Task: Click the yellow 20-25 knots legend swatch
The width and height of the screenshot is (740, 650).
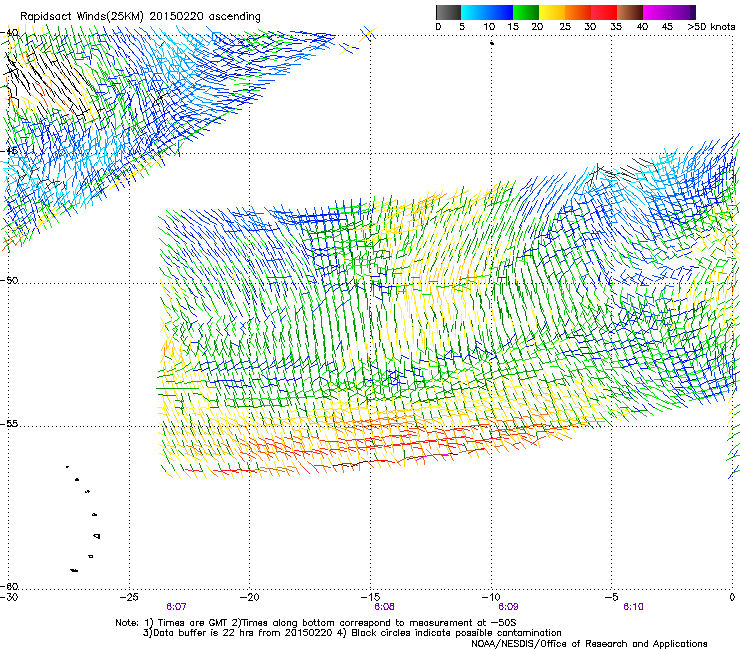Action: point(552,12)
